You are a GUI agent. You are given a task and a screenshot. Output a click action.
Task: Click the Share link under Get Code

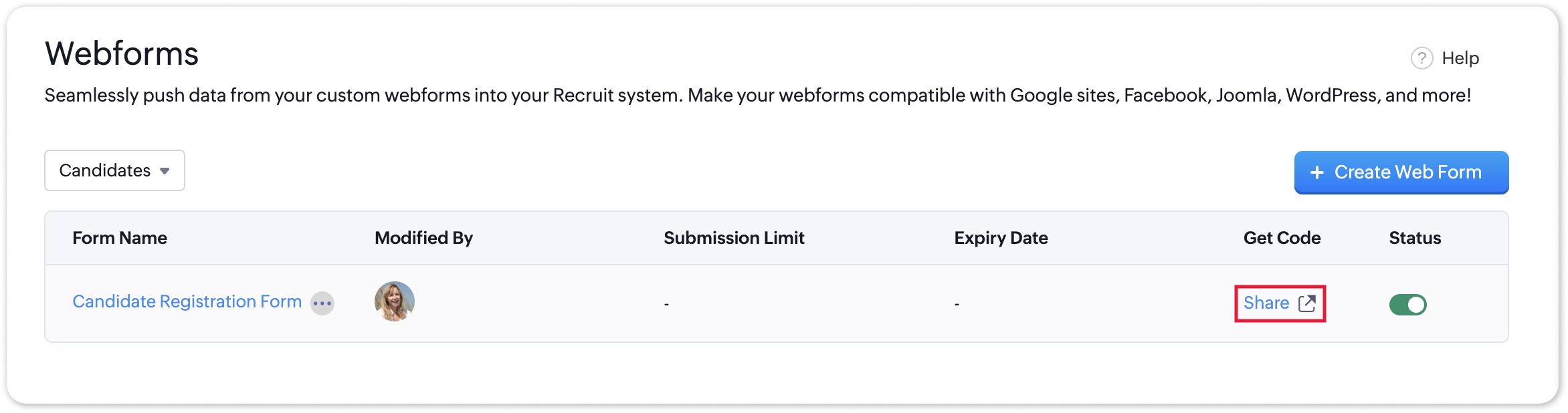1266,303
